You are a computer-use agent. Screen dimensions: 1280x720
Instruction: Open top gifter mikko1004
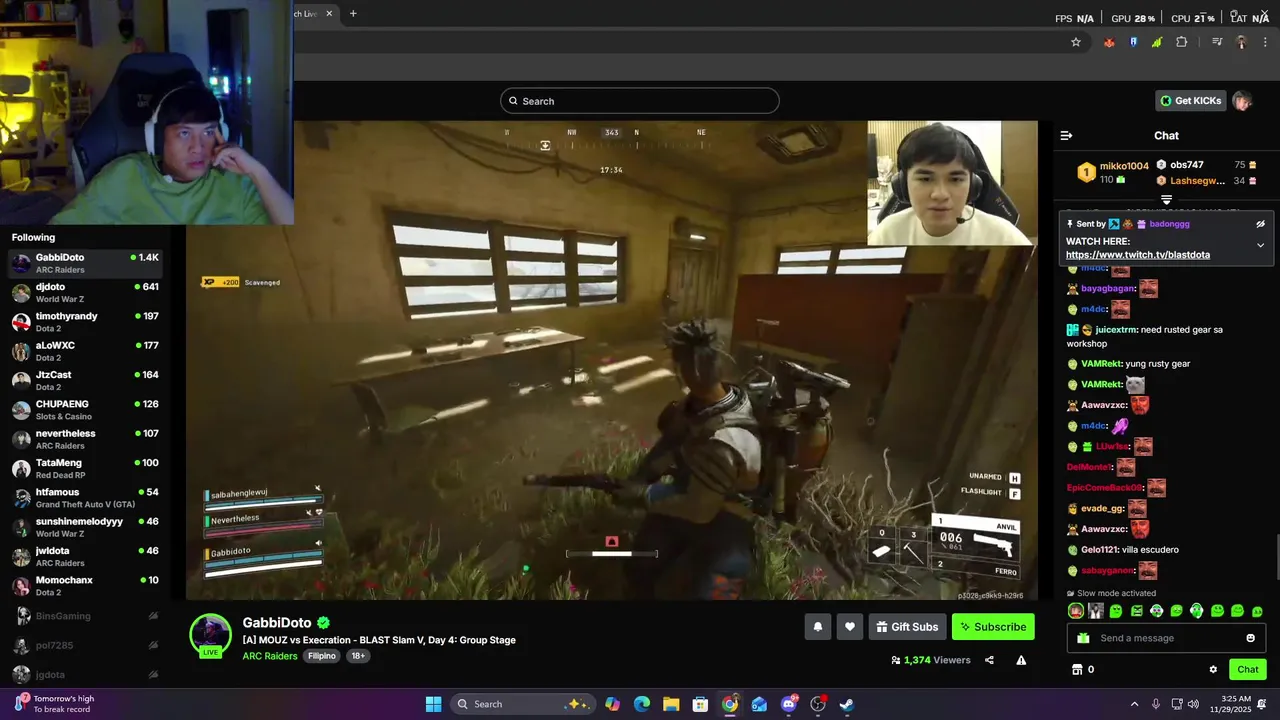coord(1124,166)
